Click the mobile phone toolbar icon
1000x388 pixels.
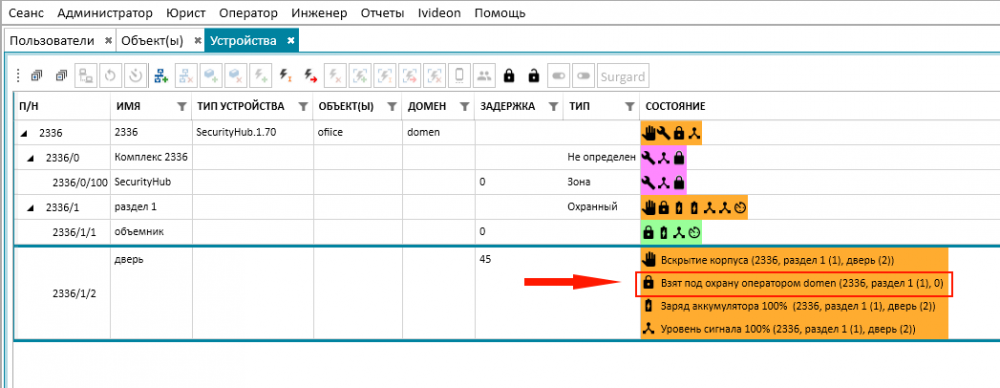459,76
